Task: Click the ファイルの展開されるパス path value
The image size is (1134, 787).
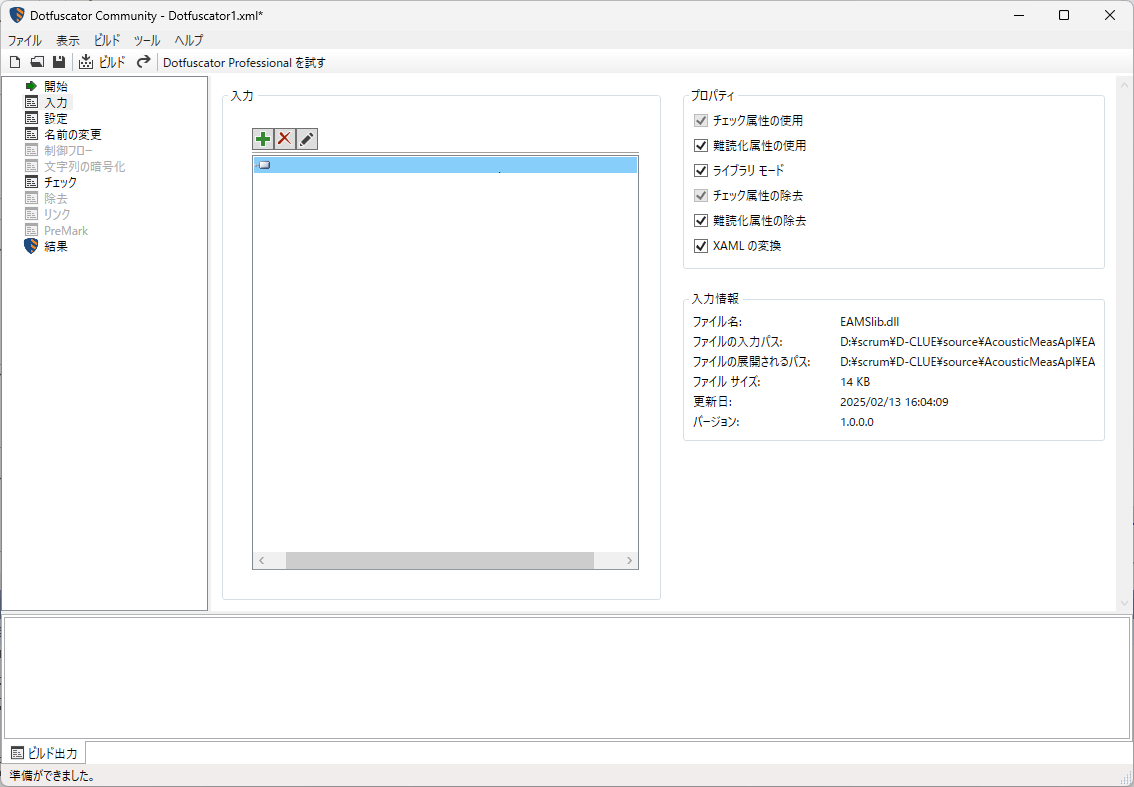Action: (x=968, y=361)
